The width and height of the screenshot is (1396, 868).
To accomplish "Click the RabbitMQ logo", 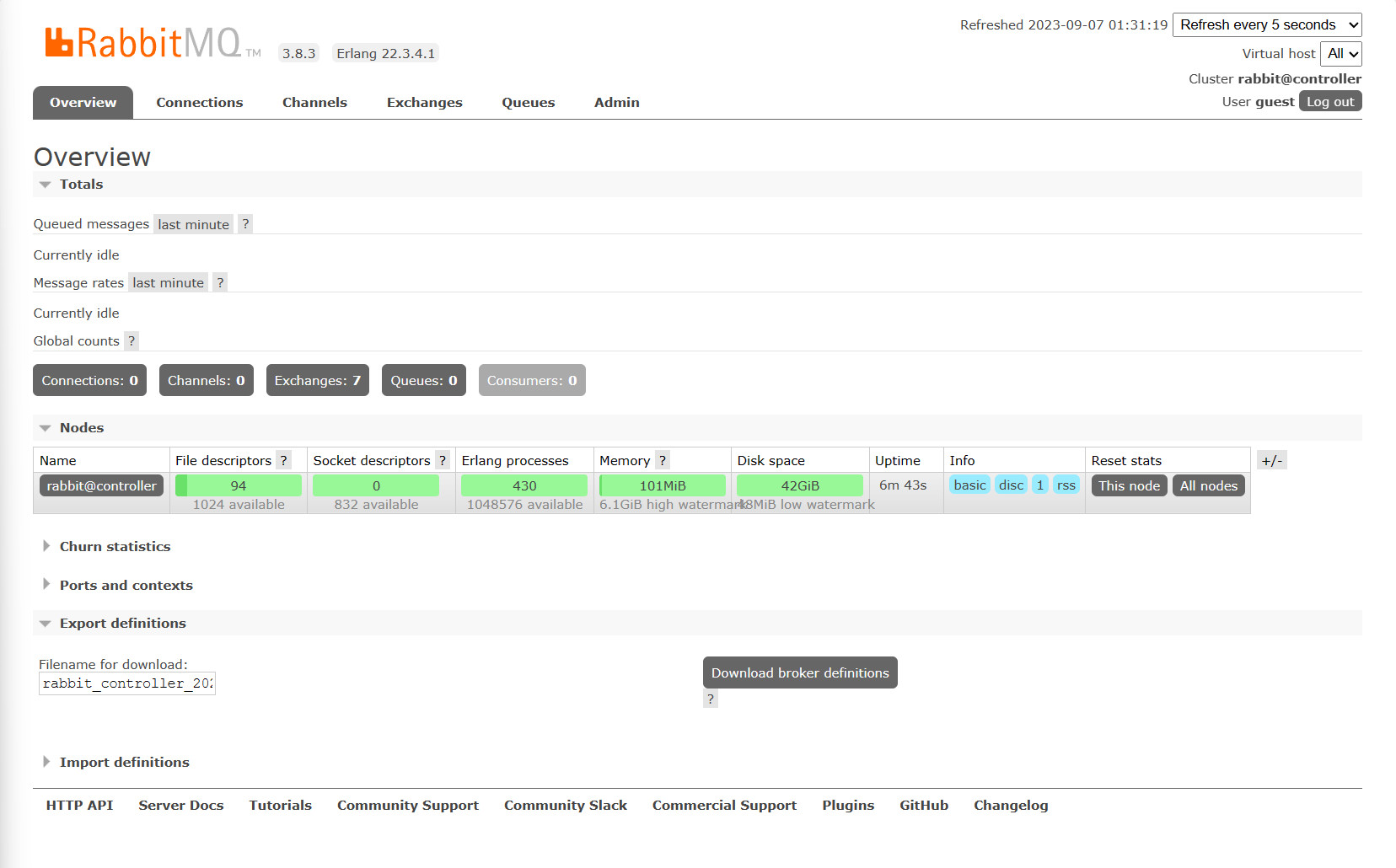I will 153,43.
